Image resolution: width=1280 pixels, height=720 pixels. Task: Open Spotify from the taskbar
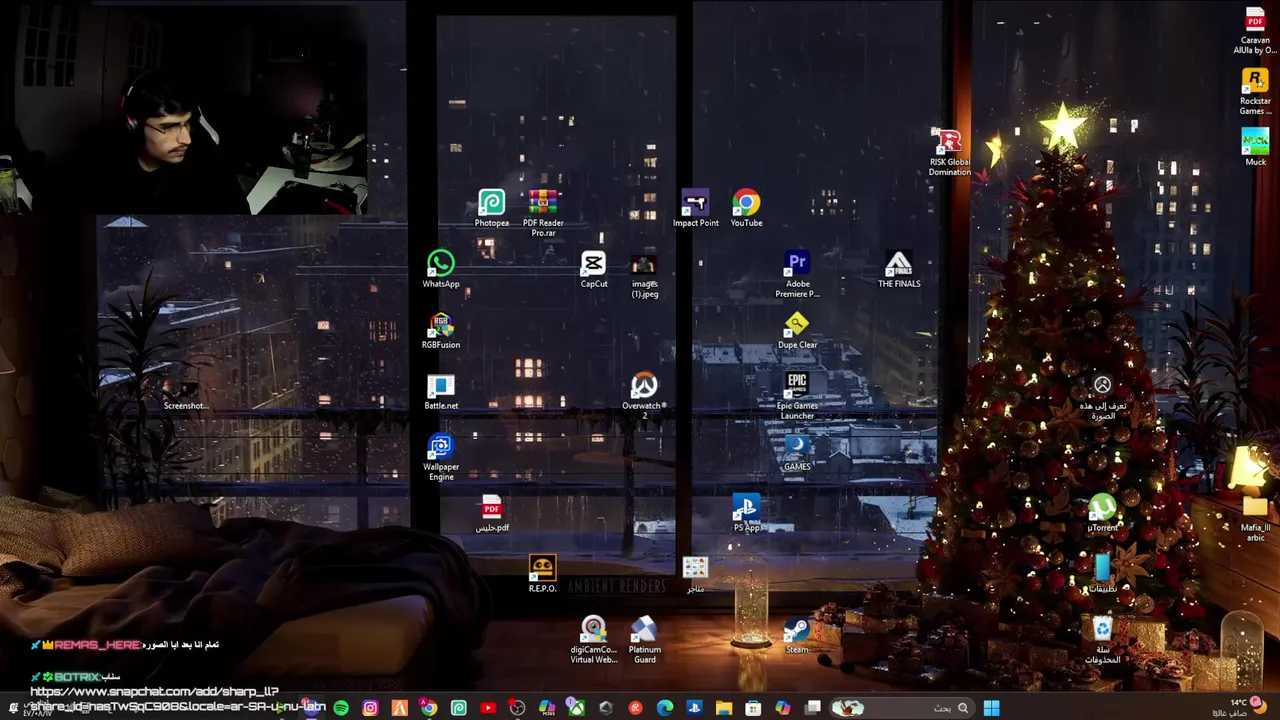point(341,708)
